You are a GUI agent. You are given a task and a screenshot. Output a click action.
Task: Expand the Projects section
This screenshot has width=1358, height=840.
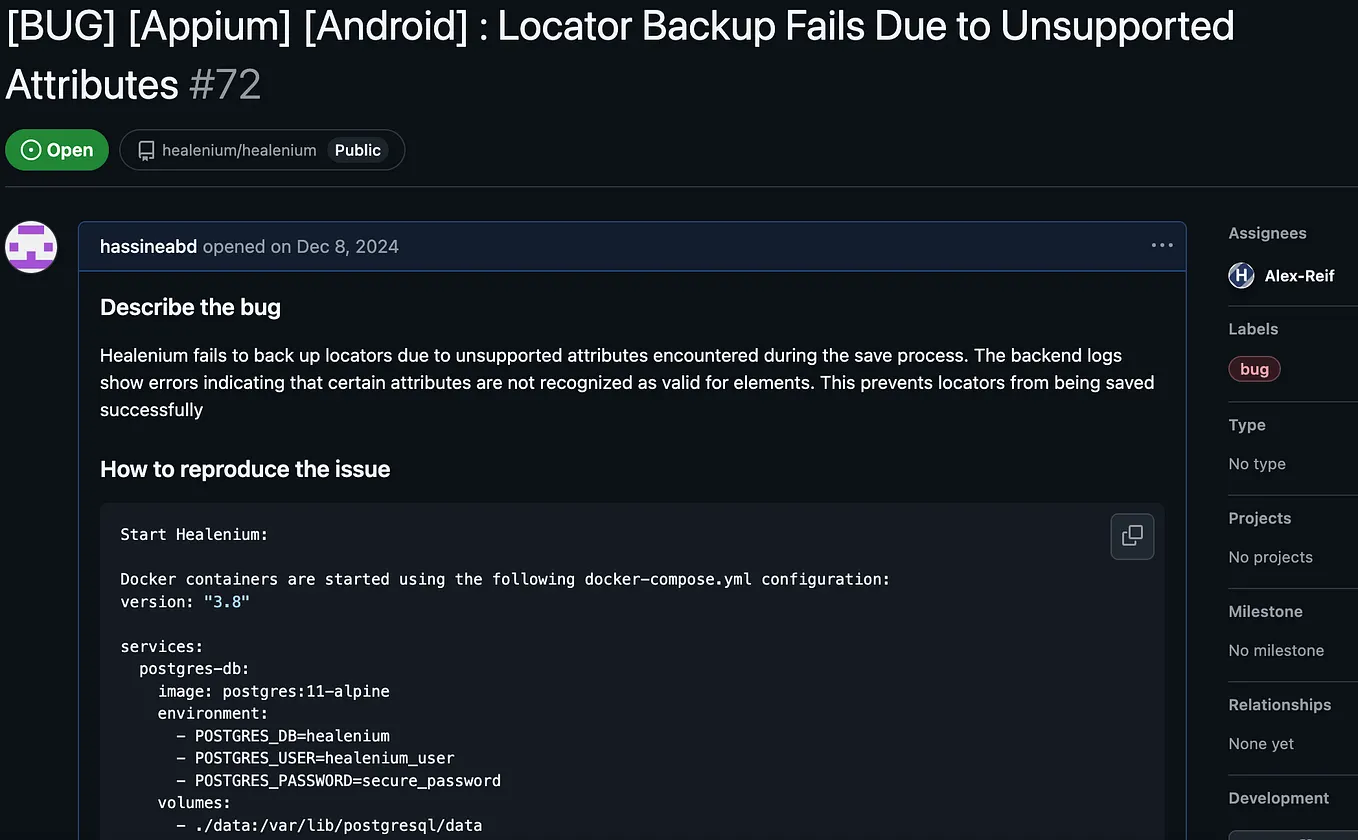pyautogui.click(x=1258, y=518)
